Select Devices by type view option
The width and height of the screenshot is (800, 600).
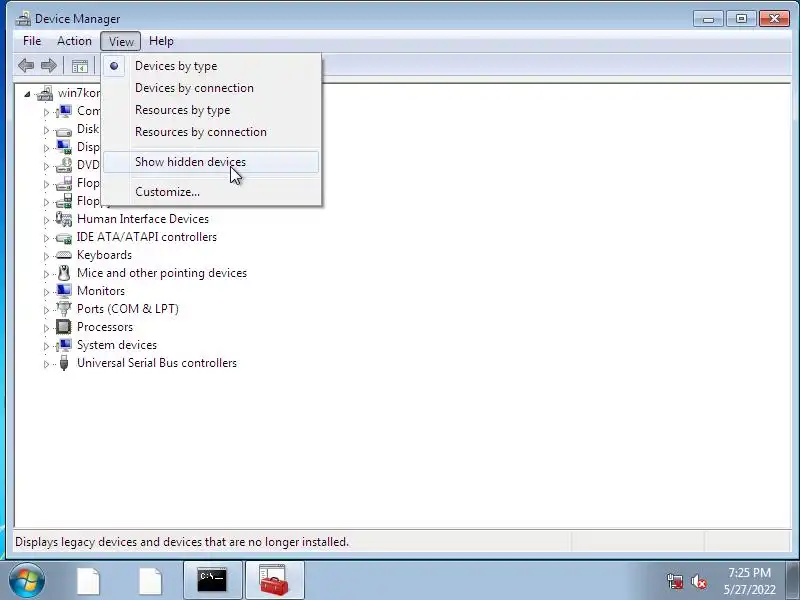click(211, 66)
